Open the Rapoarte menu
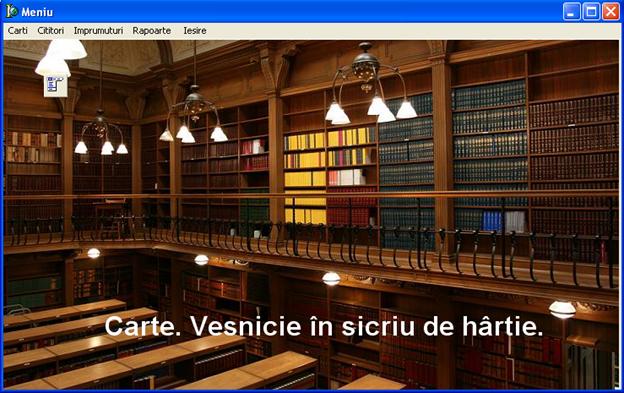The image size is (624, 393). [x=152, y=31]
